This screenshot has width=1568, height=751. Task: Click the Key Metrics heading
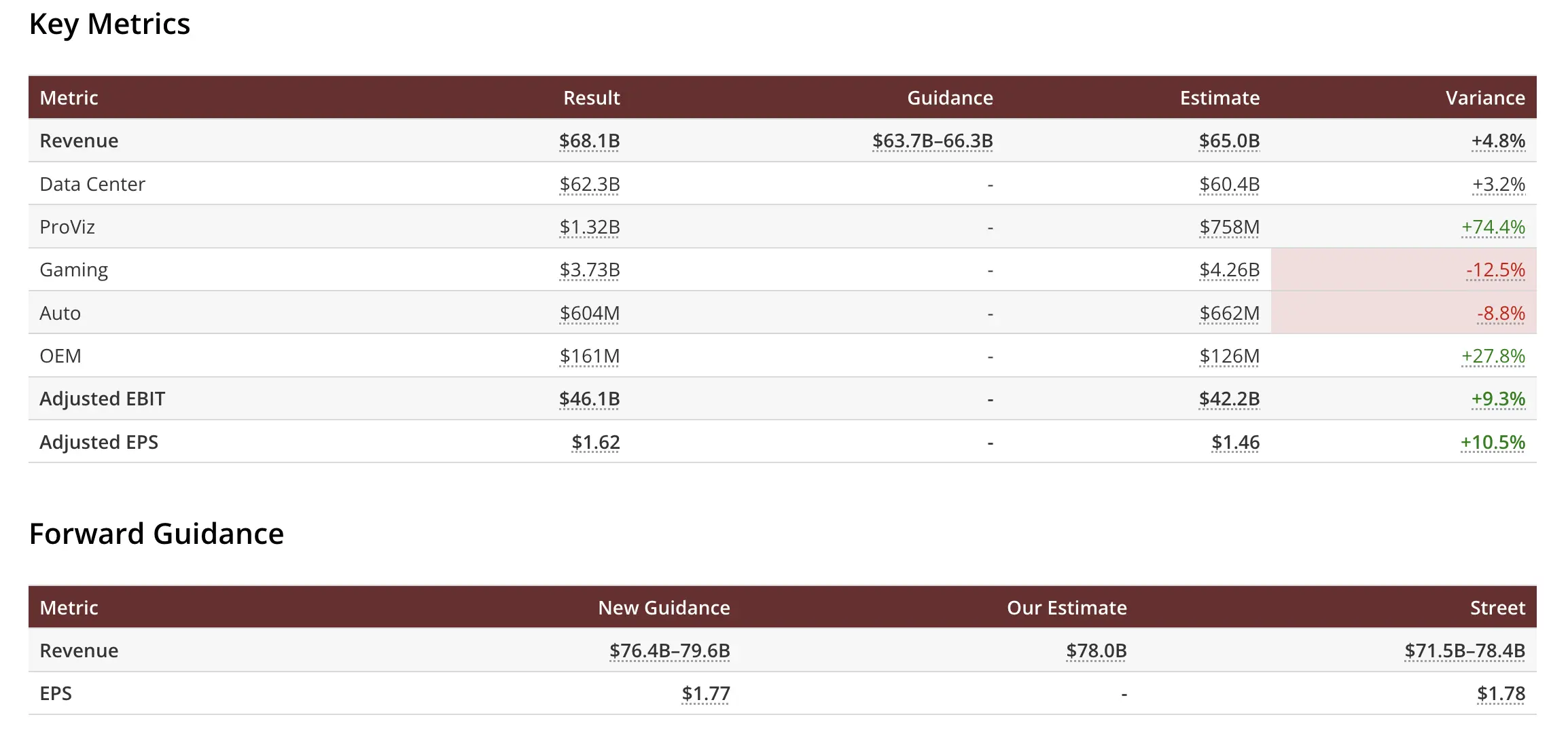pos(109,24)
